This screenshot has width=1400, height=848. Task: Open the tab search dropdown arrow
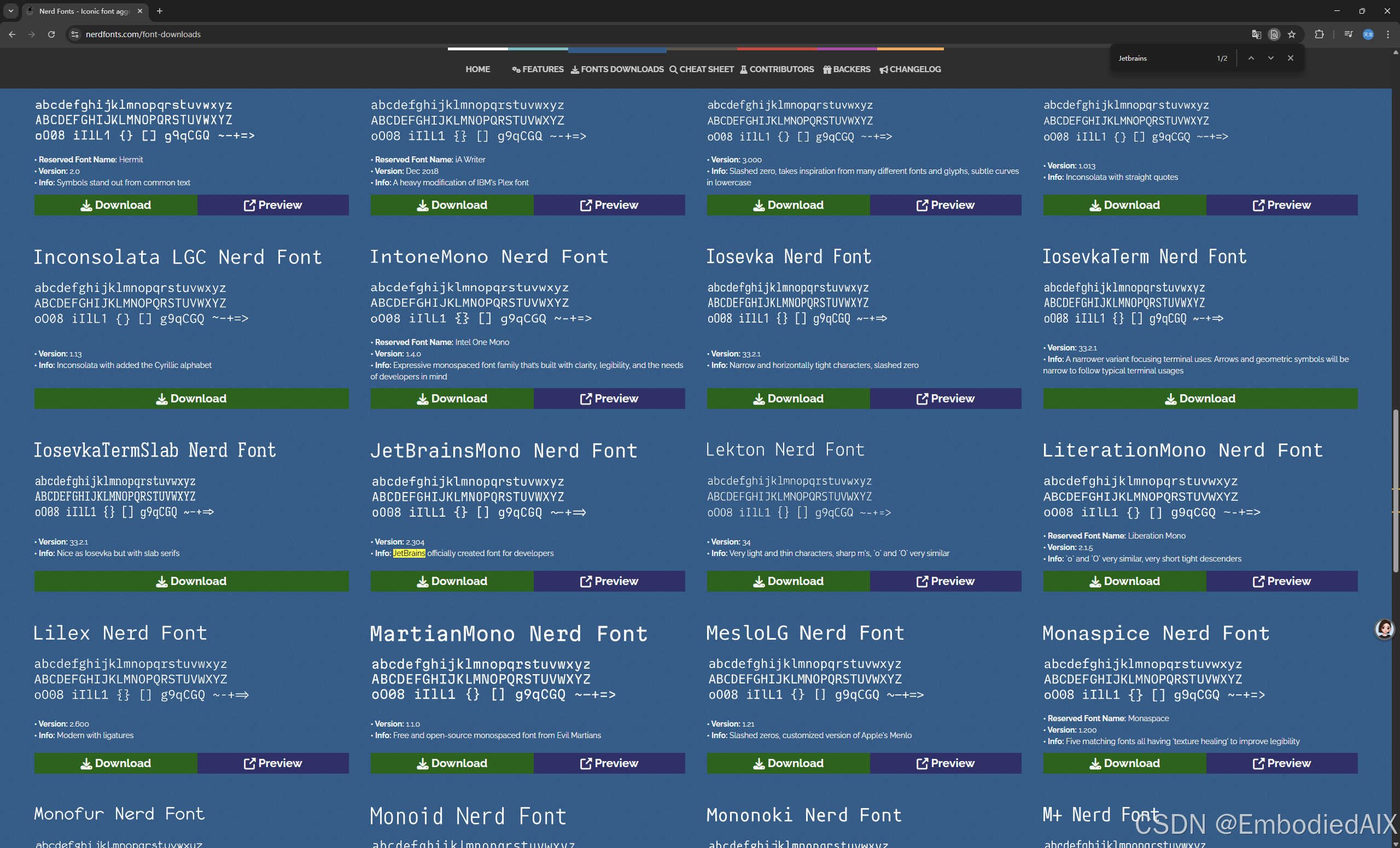coord(11,11)
